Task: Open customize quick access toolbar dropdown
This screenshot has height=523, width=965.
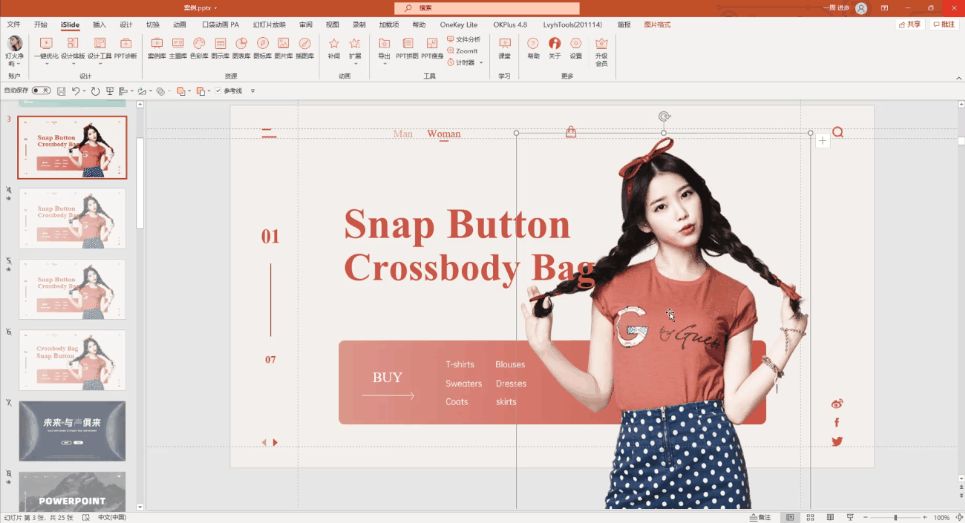Action: [252, 91]
